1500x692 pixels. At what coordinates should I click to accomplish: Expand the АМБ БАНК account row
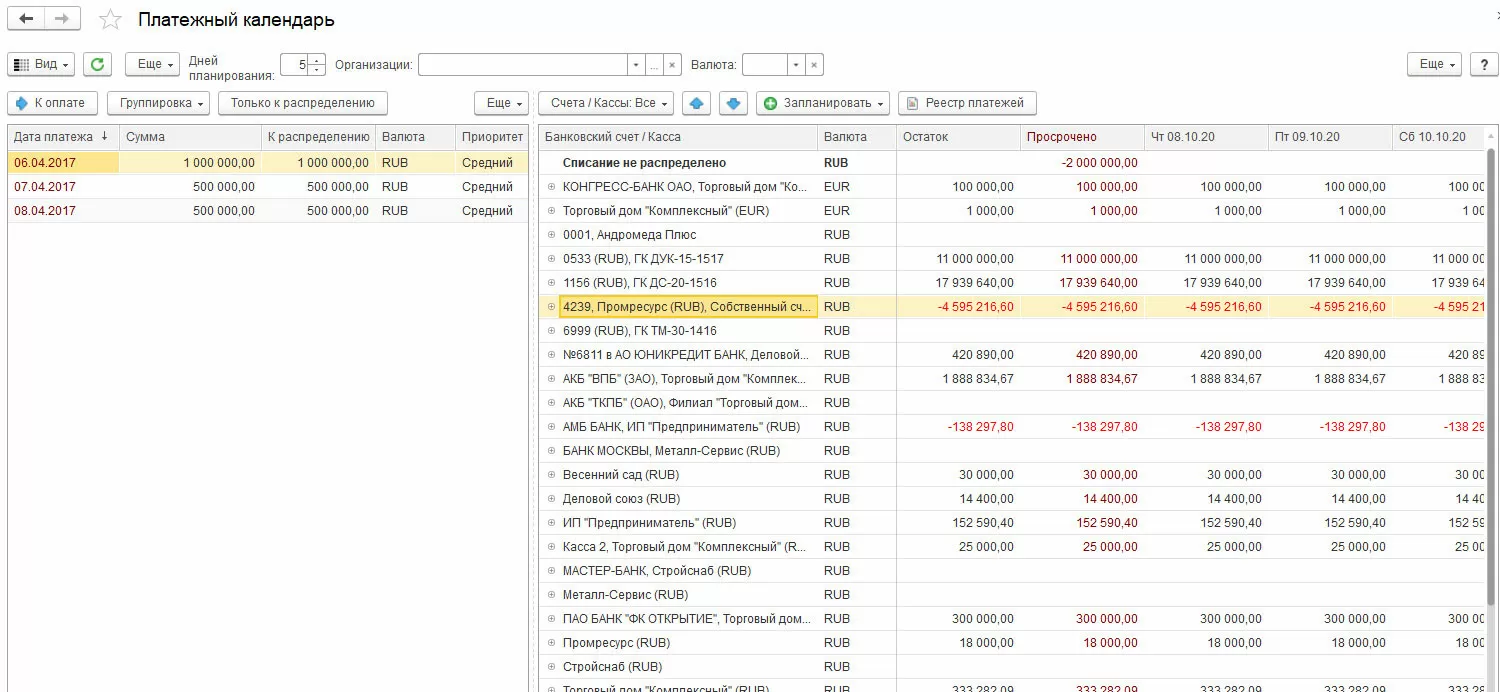point(551,427)
